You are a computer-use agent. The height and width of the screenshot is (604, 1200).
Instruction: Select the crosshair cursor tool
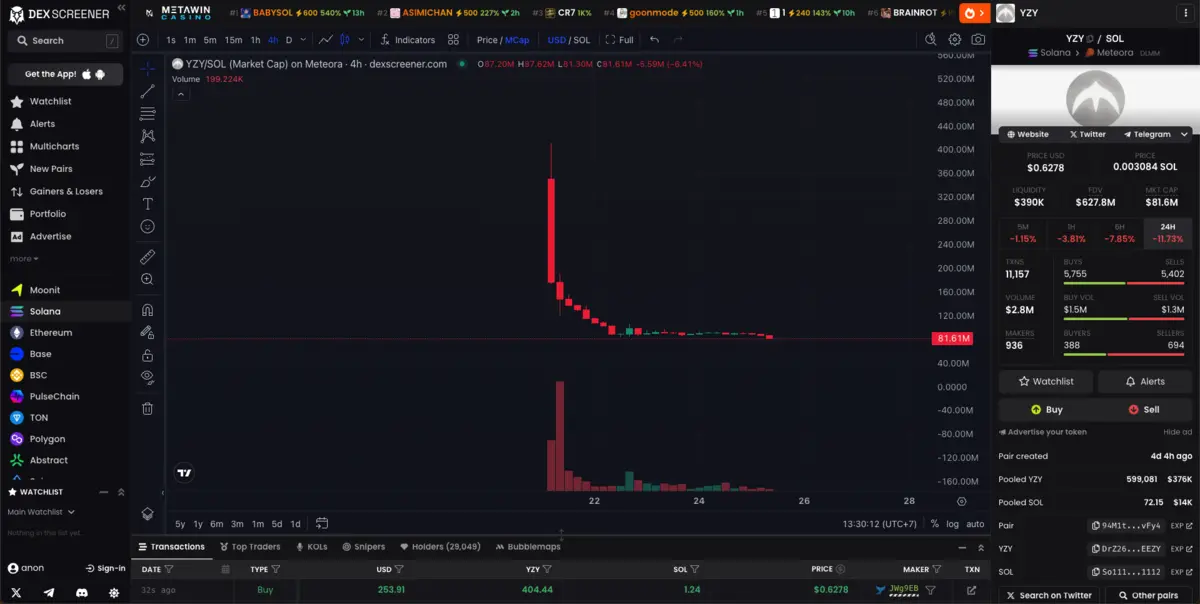click(147, 68)
